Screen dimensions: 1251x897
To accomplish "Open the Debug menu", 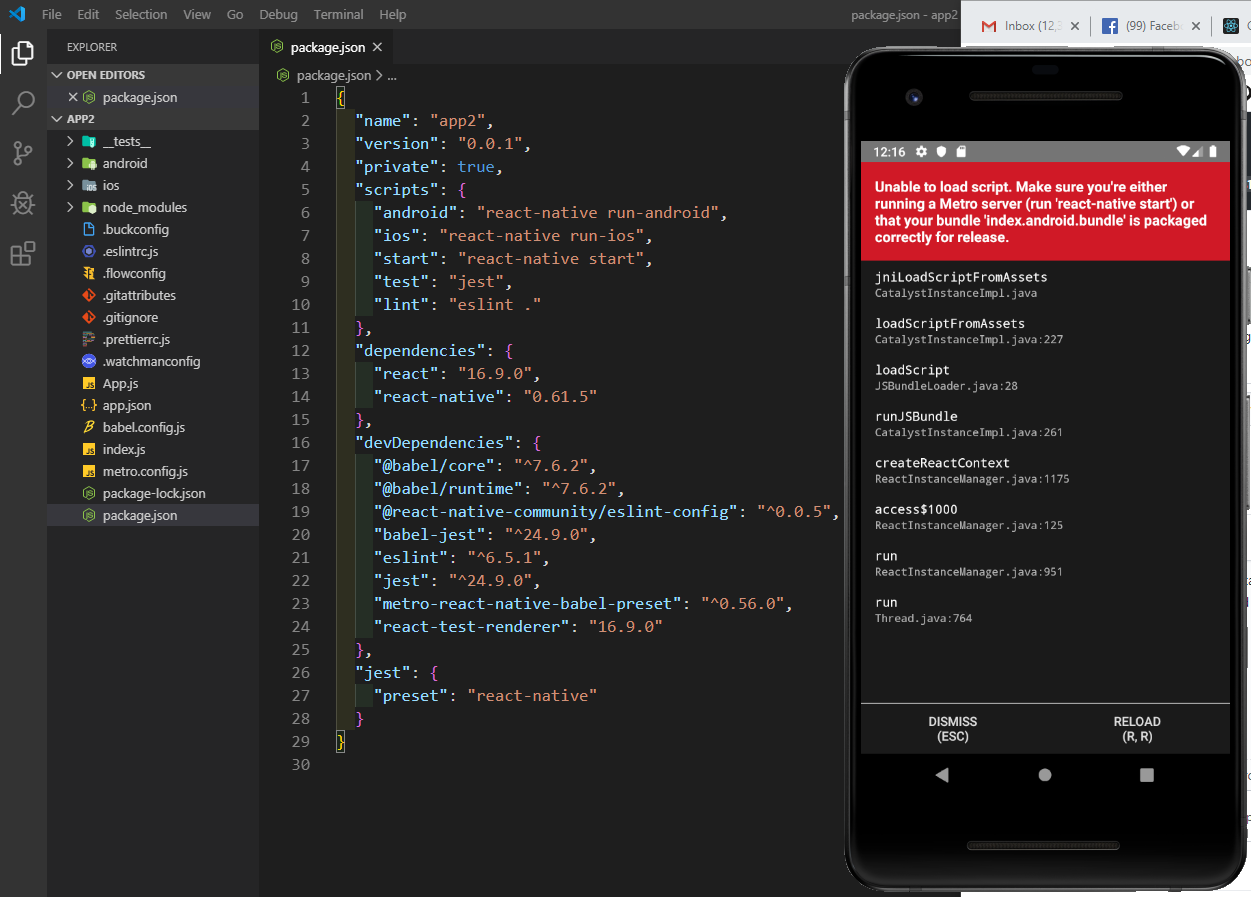I will click(x=278, y=14).
